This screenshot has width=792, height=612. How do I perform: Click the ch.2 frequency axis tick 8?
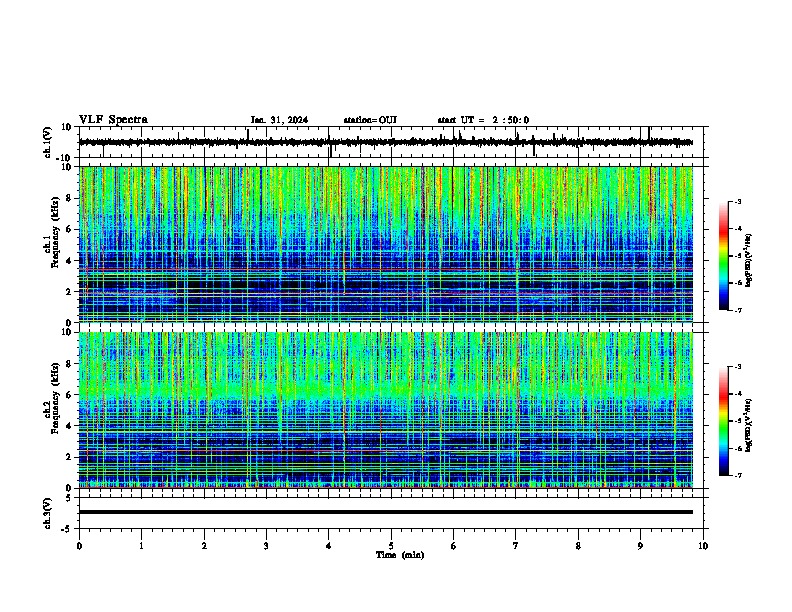coord(70,364)
